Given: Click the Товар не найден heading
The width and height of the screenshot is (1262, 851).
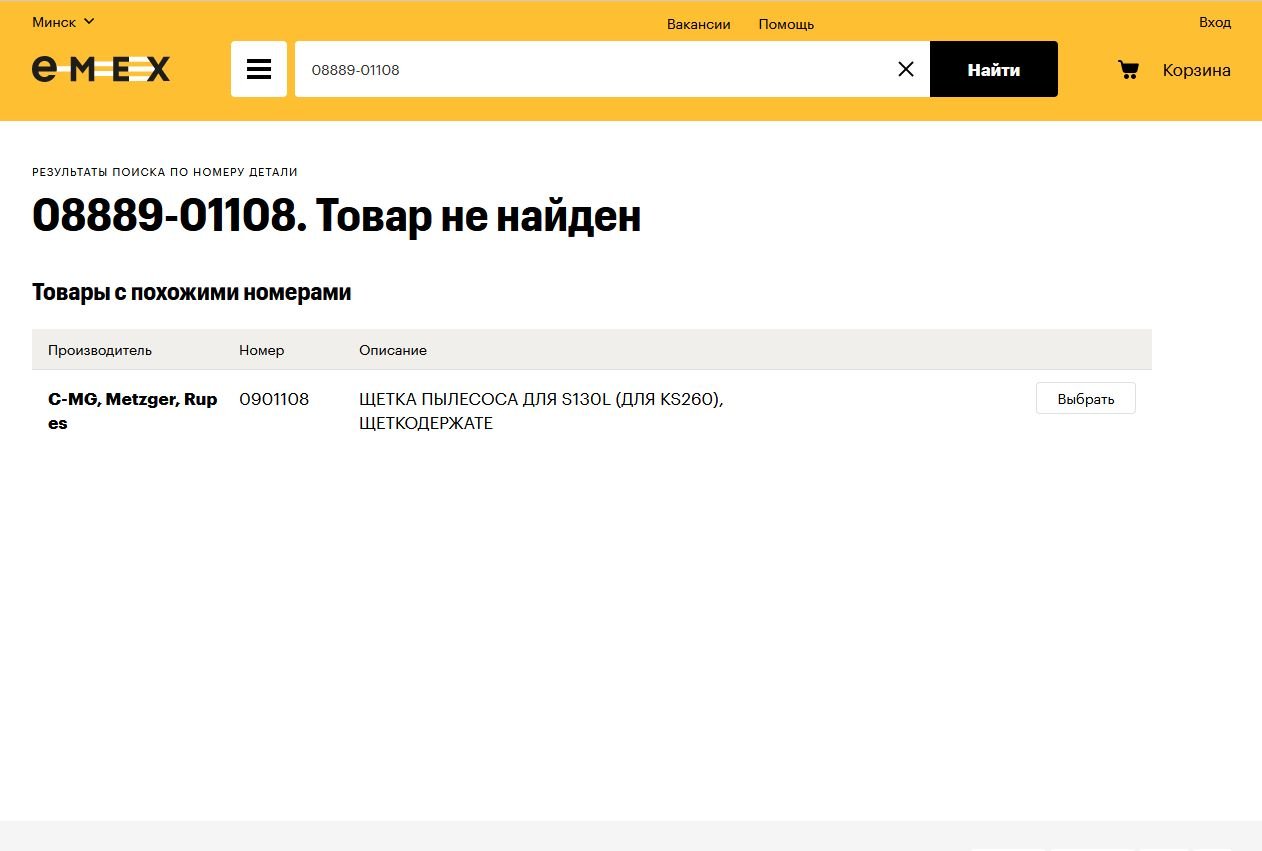Looking at the screenshot, I should [x=336, y=215].
